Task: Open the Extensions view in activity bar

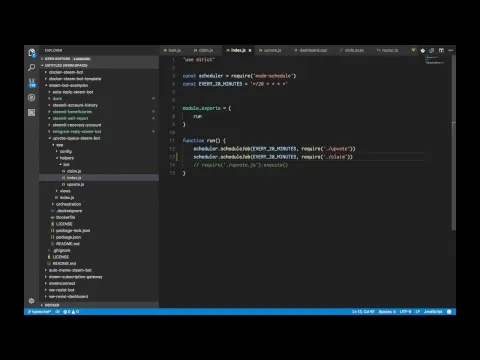Action: (x=32, y=113)
